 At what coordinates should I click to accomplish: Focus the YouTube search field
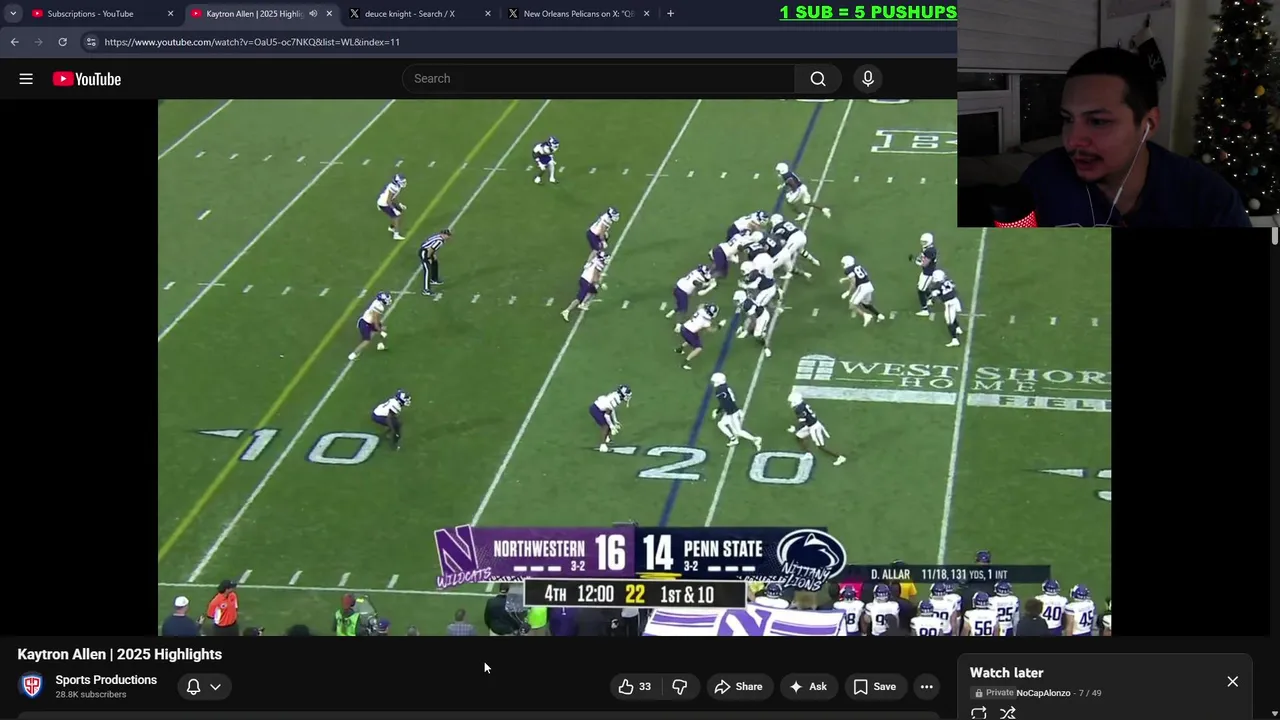[599, 79]
